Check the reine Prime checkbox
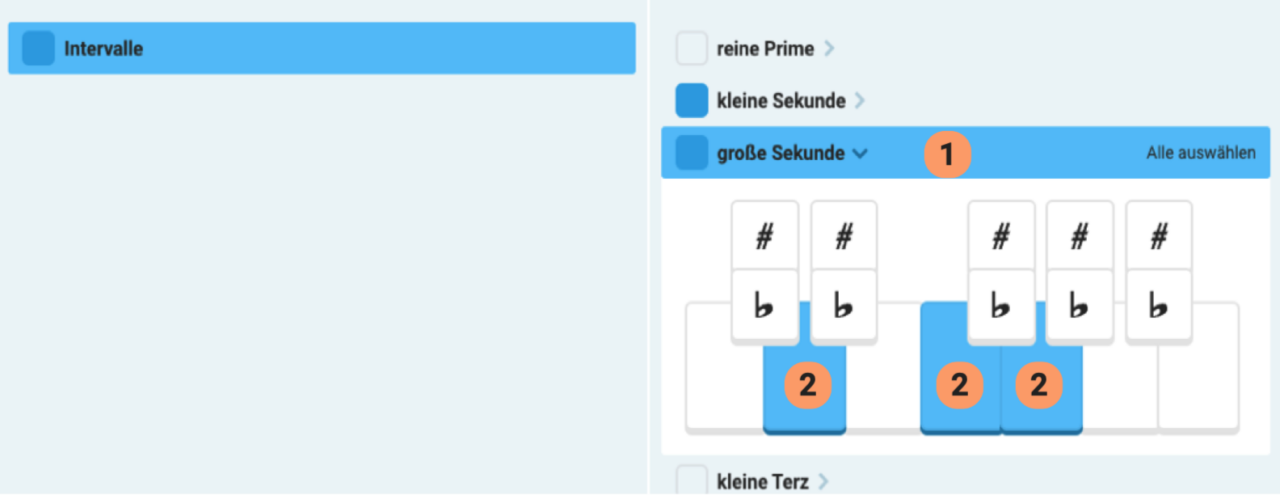 692,48
